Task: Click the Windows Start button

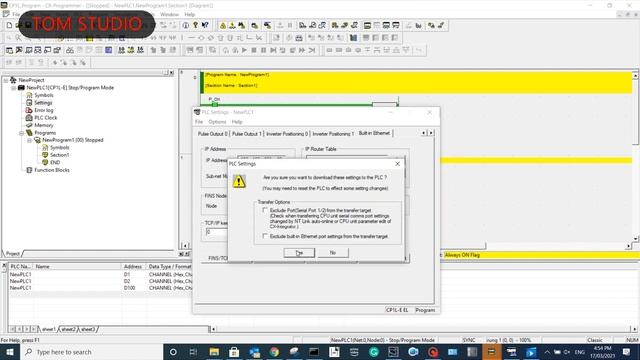Action: (x=10, y=352)
